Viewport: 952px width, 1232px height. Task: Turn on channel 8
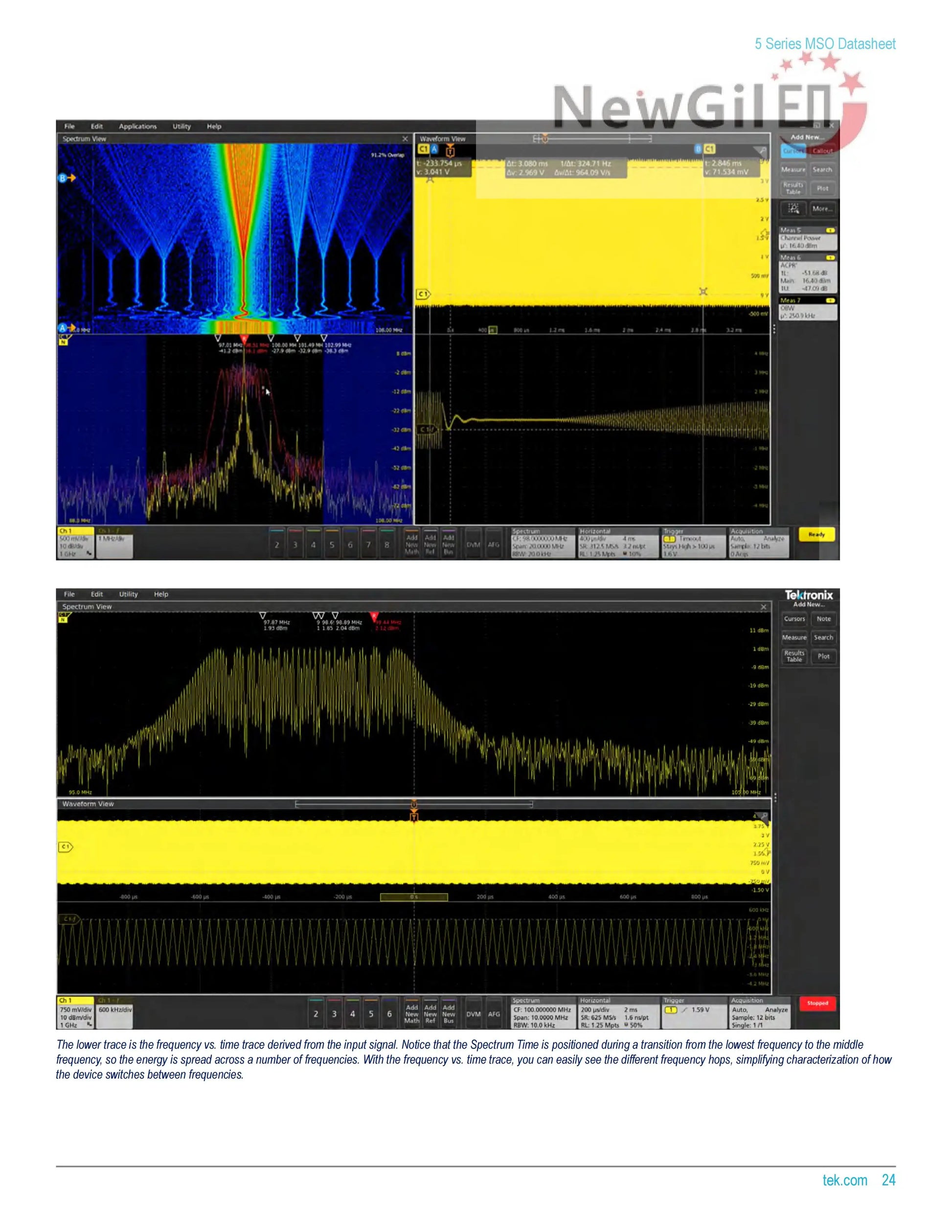pos(387,544)
